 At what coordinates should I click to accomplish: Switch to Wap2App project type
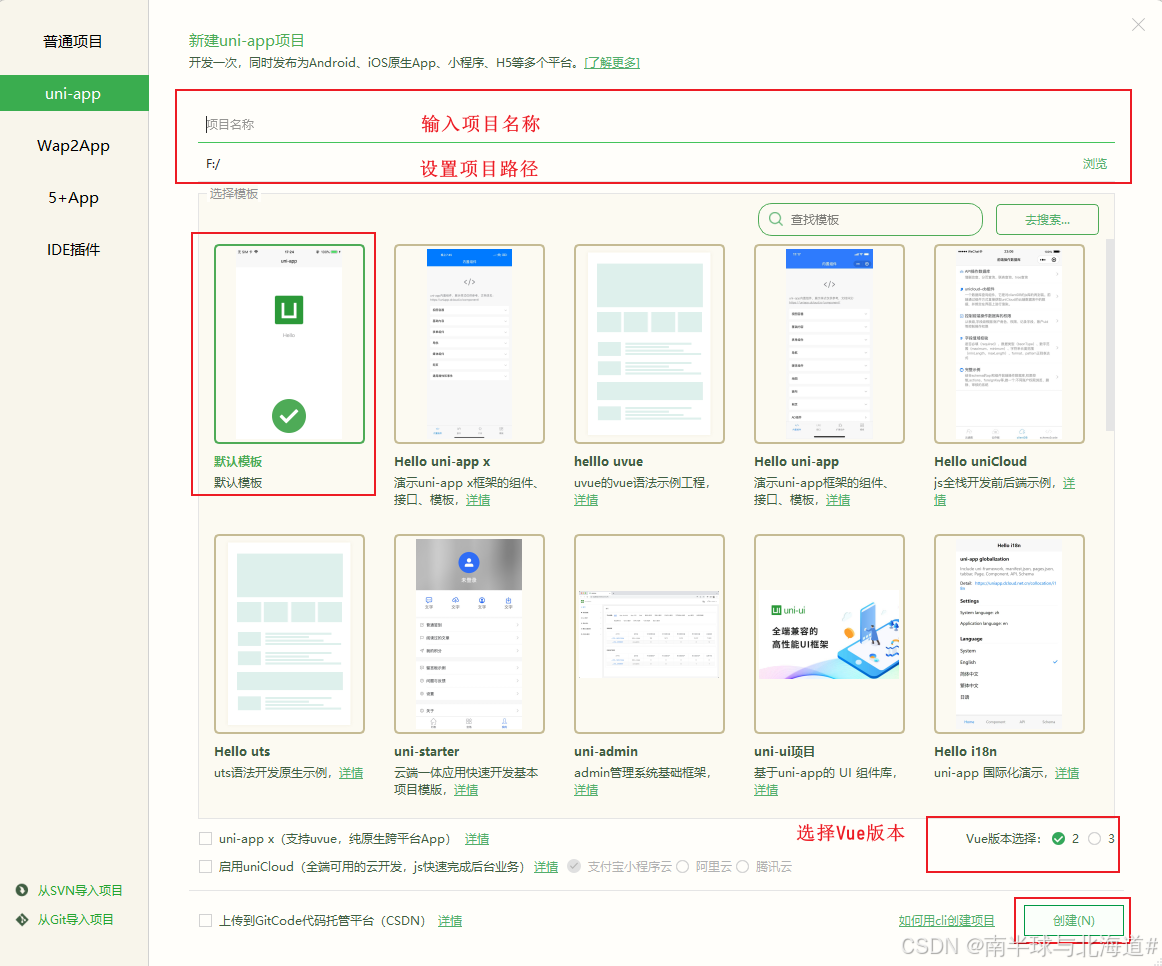[x=73, y=145]
